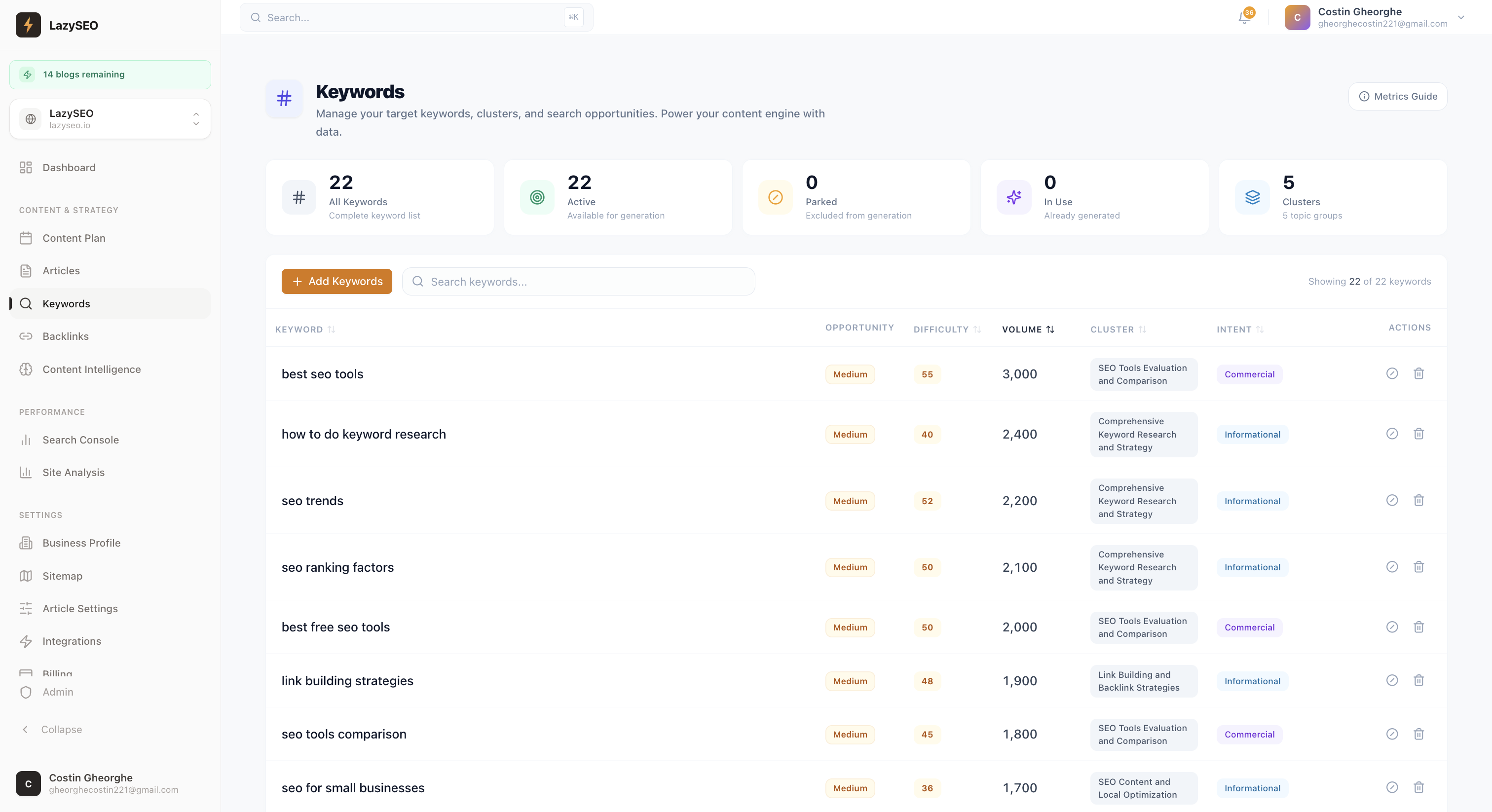Select Content Plan in the sidebar
The image size is (1492, 812).
click(x=74, y=237)
